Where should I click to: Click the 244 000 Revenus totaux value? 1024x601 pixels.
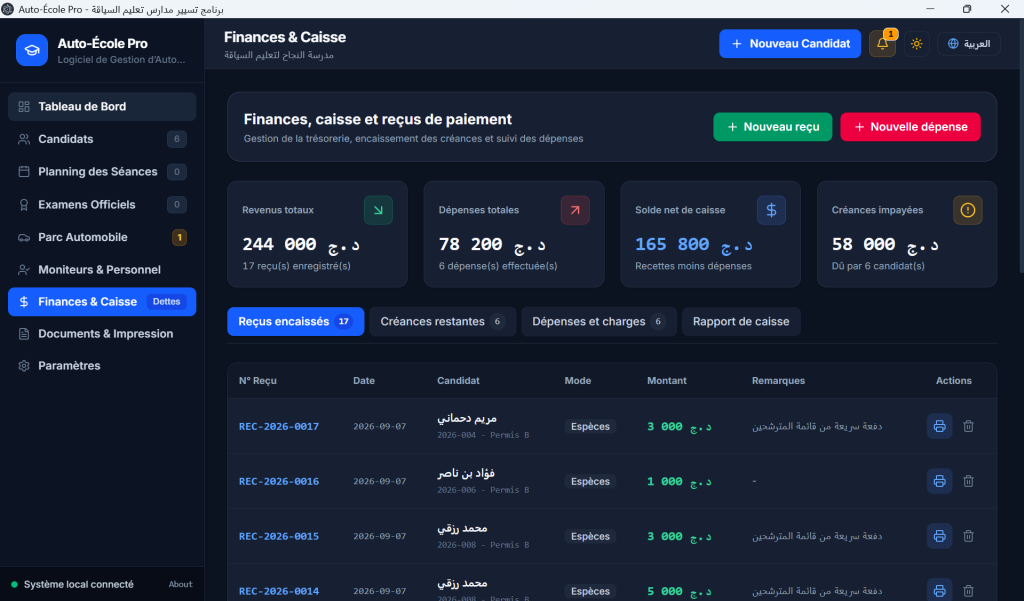[301, 245]
